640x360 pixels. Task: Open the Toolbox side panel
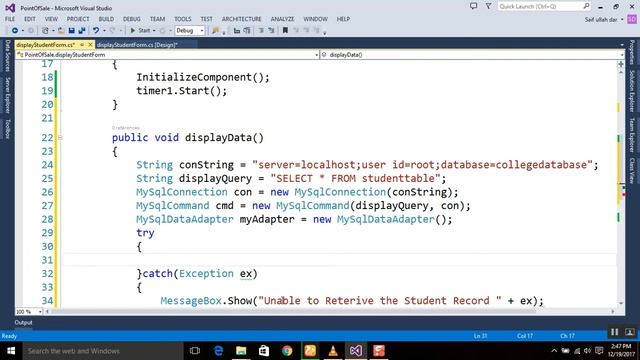coord(7,129)
